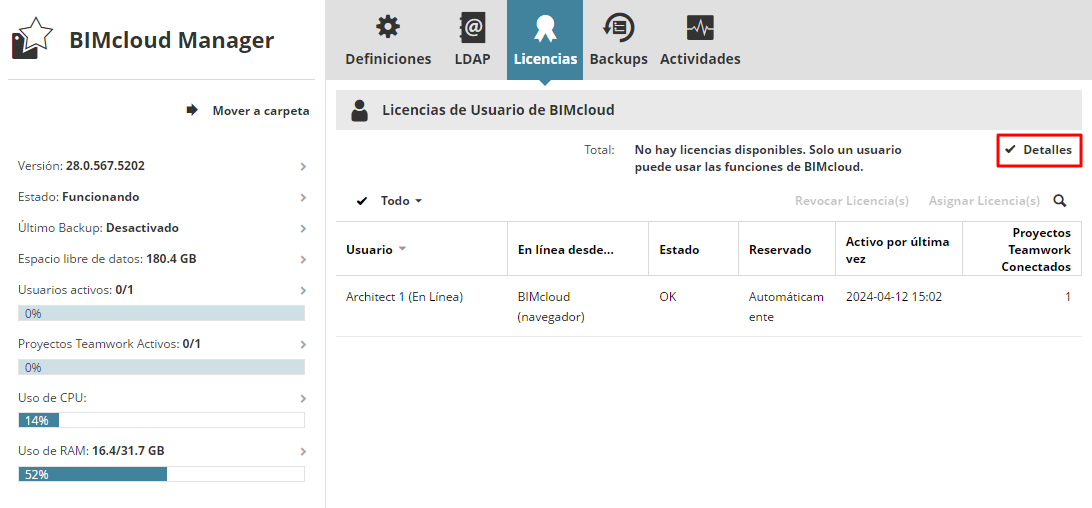Click the Último Backup: Desactivado text
The width and height of the screenshot is (1092, 508).
tap(98, 228)
